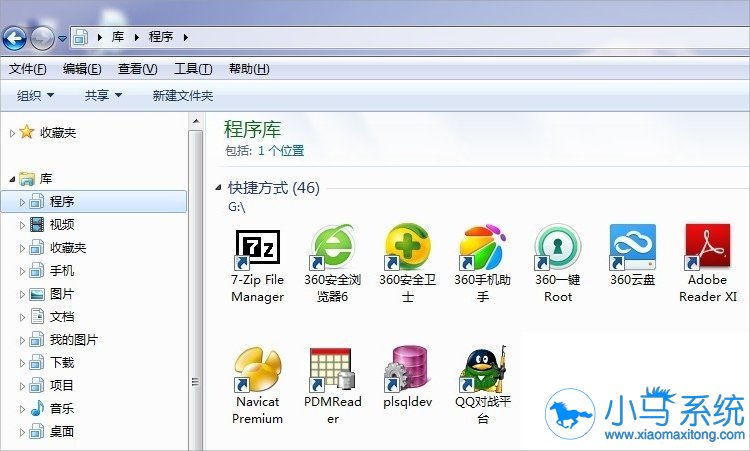Select the 项目 library in the tree
Image resolution: width=750 pixels, height=451 pixels.
click(52, 385)
